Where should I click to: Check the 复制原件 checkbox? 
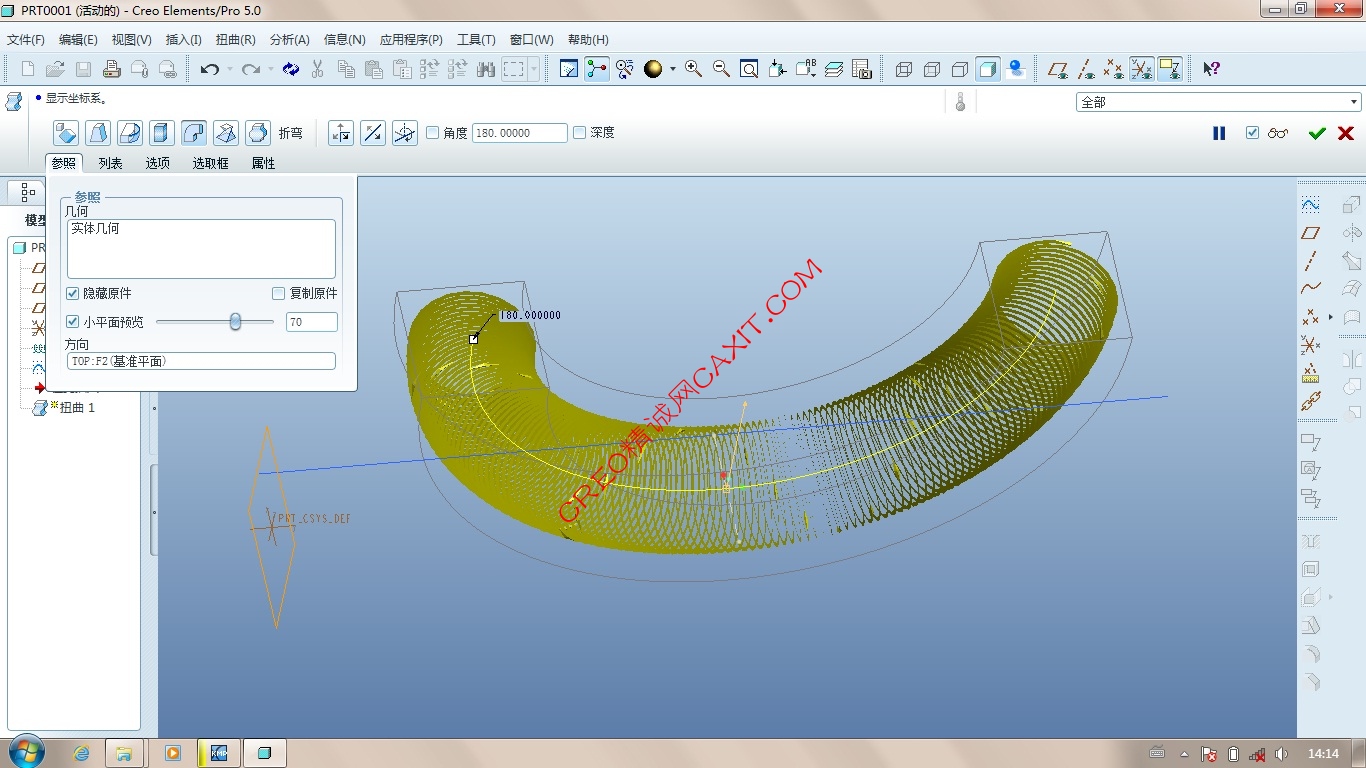(x=279, y=293)
